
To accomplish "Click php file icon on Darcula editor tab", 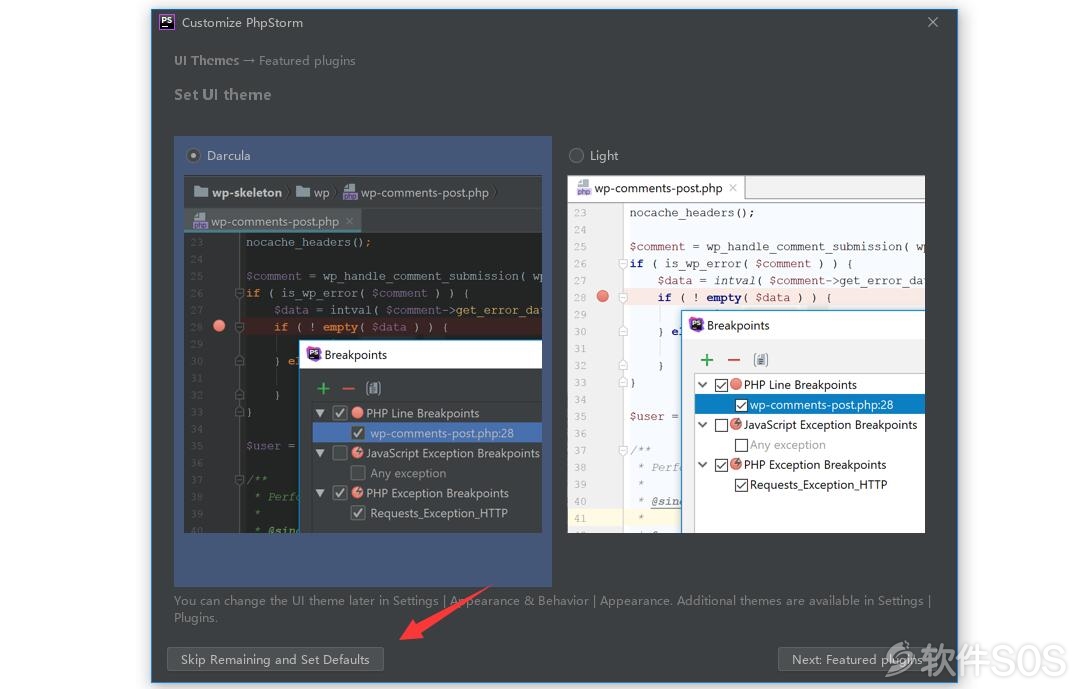I will pyautogui.click(x=200, y=221).
